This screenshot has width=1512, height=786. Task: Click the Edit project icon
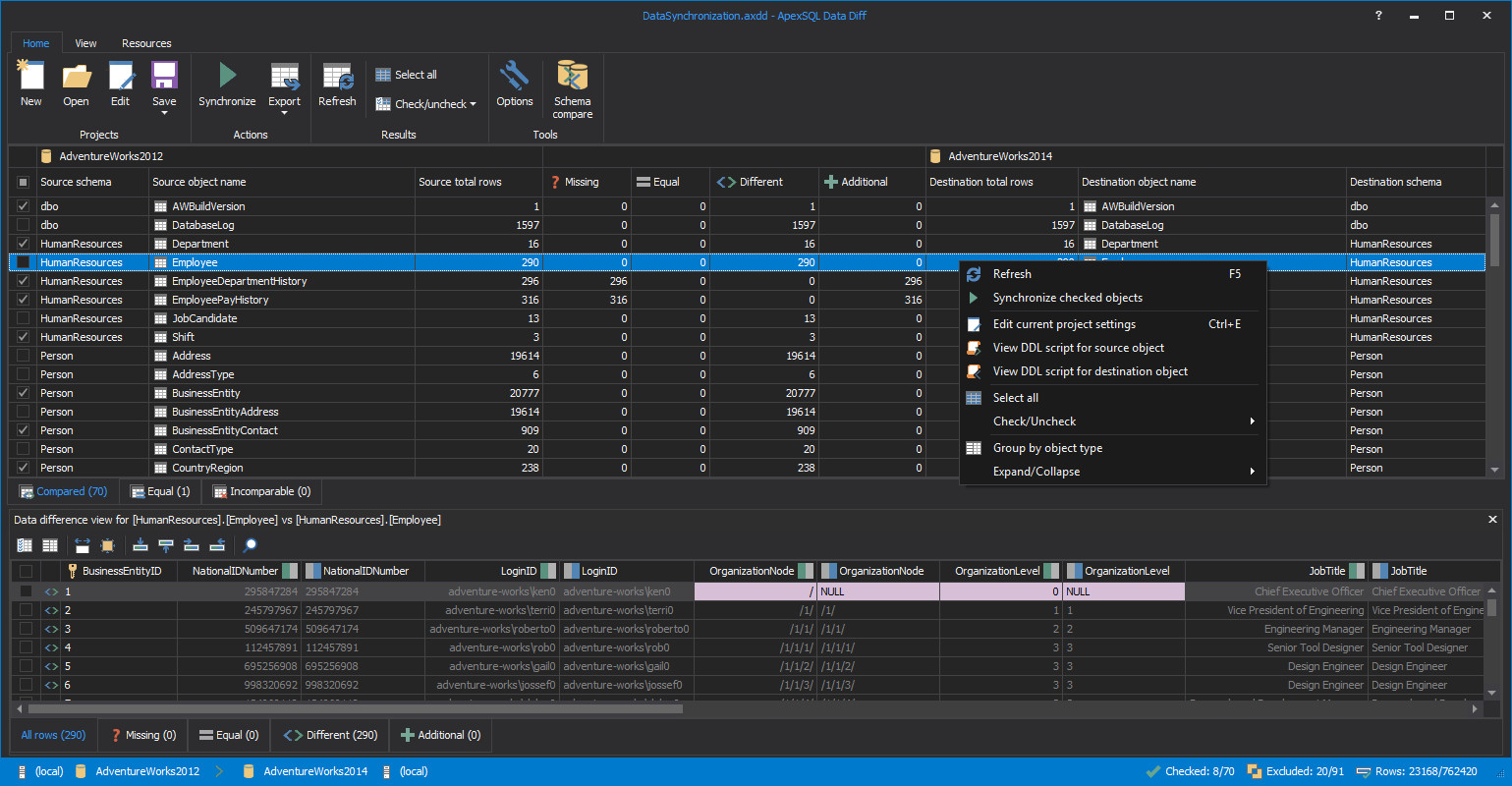(x=120, y=76)
